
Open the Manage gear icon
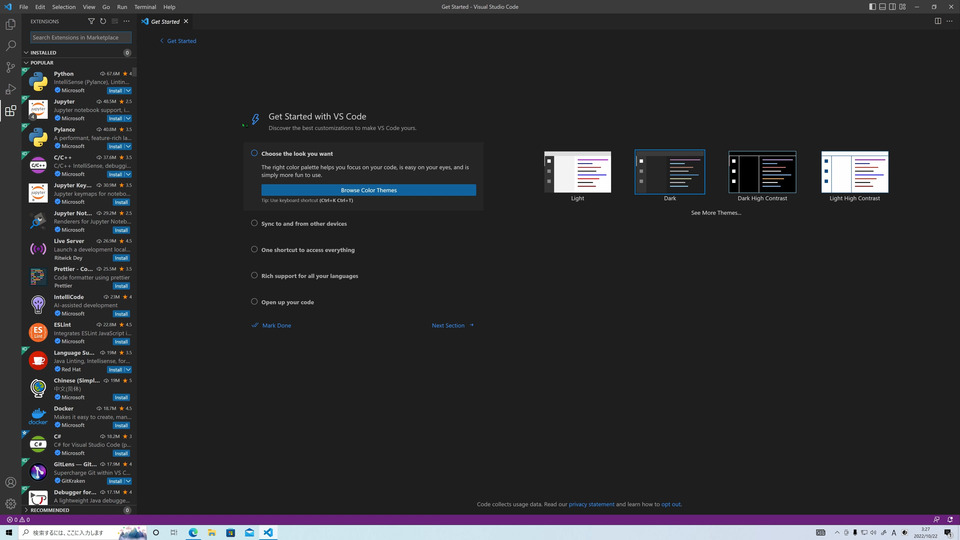(x=10, y=504)
